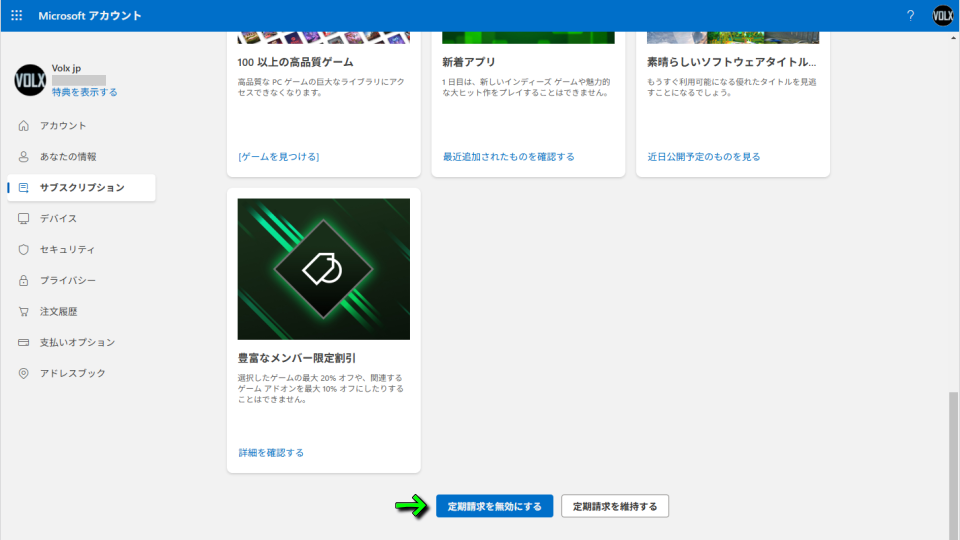Select サブスクリプション in the sidebar
This screenshot has height=540, width=960.
82,188
